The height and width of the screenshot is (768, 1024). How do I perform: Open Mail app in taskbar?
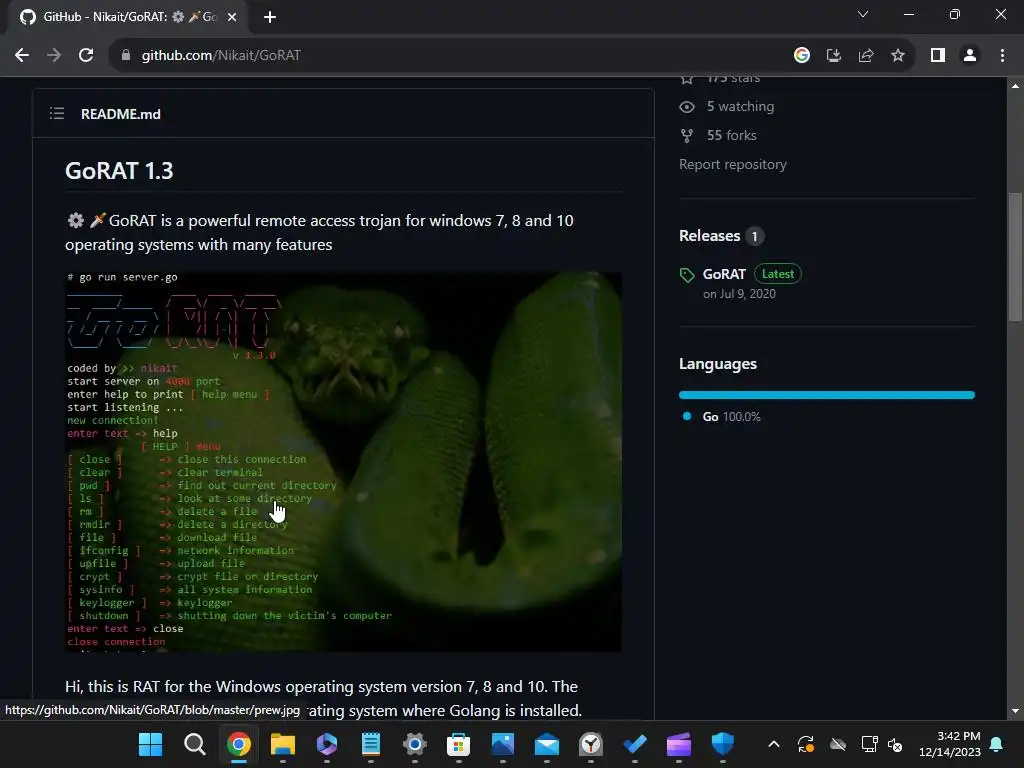point(547,744)
